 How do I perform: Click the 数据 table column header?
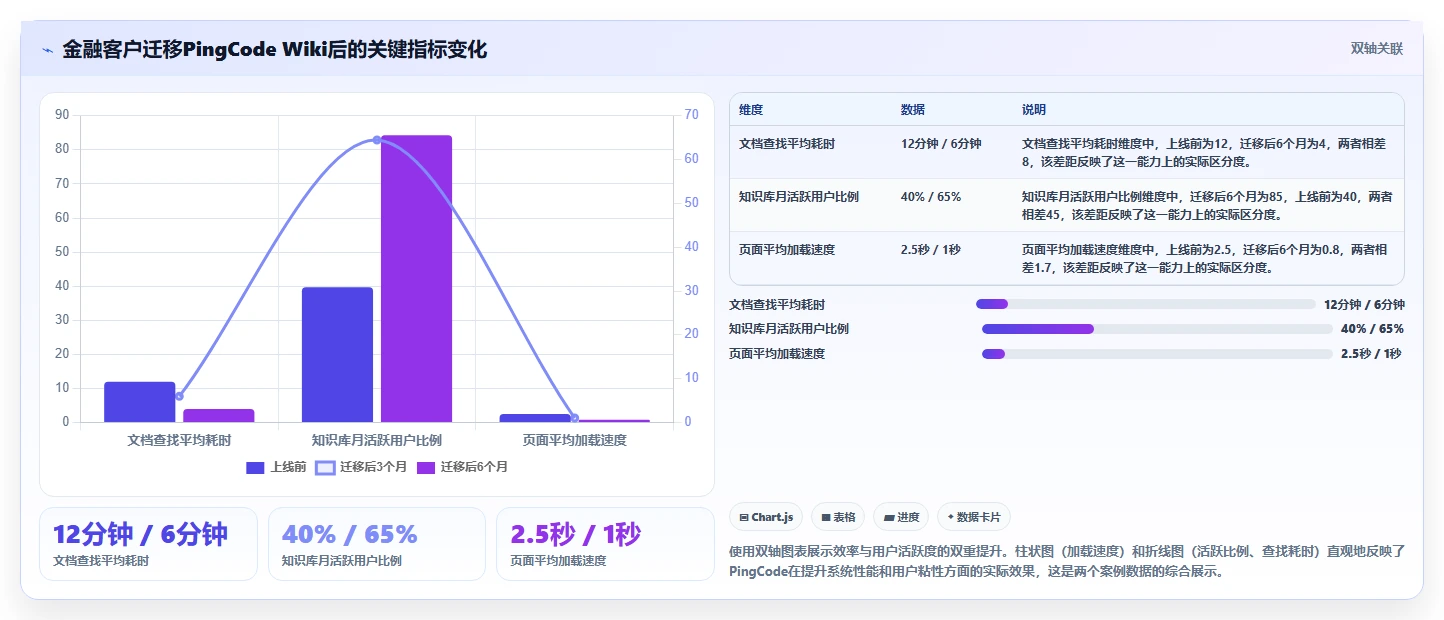[913, 109]
